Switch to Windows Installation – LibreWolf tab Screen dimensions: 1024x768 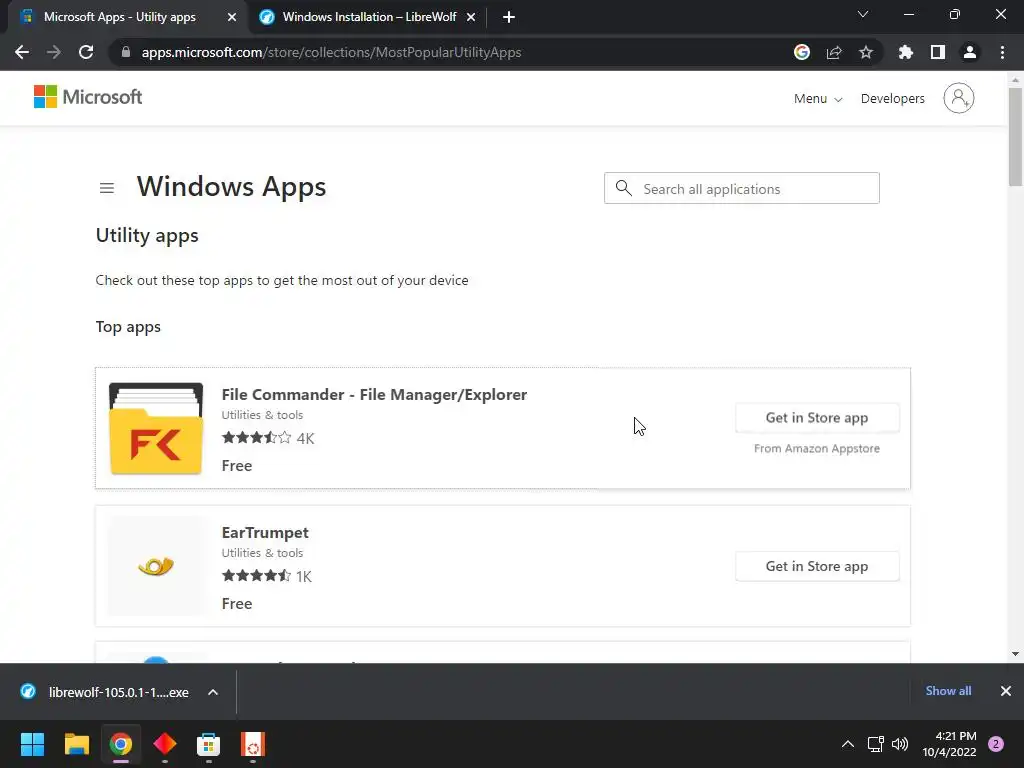click(367, 17)
